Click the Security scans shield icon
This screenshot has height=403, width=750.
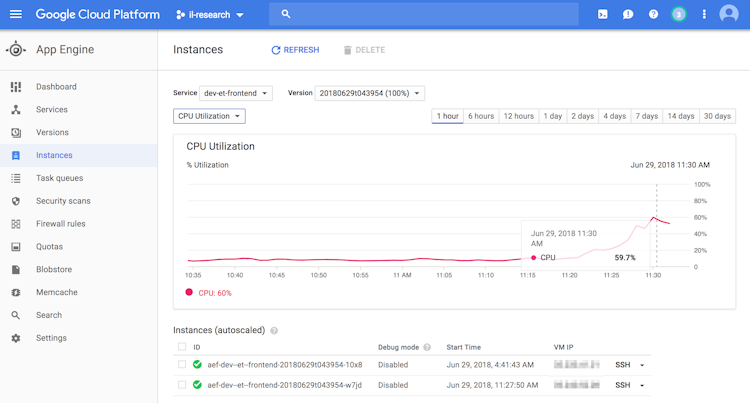(16, 201)
